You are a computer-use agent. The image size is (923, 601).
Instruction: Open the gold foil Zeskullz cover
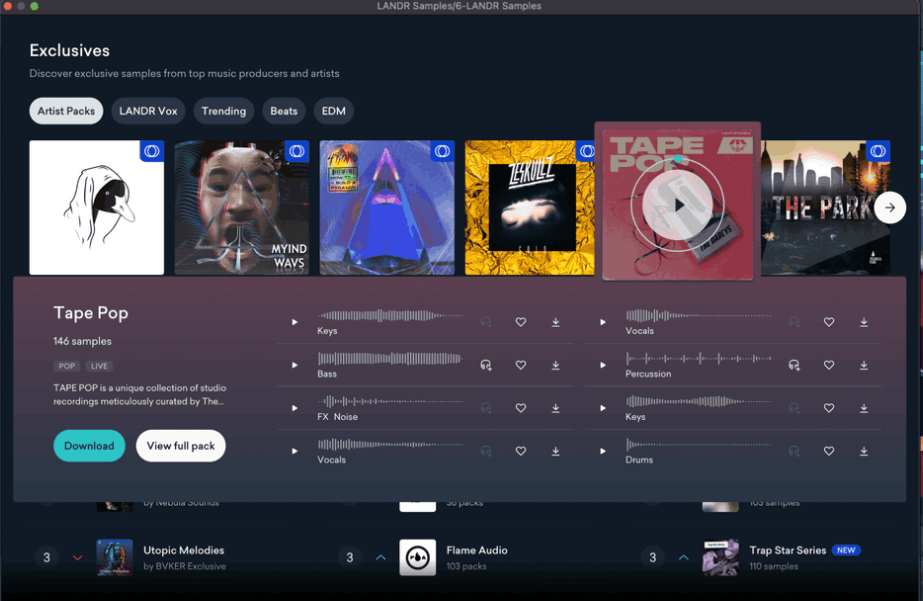[x=530, y=207]
